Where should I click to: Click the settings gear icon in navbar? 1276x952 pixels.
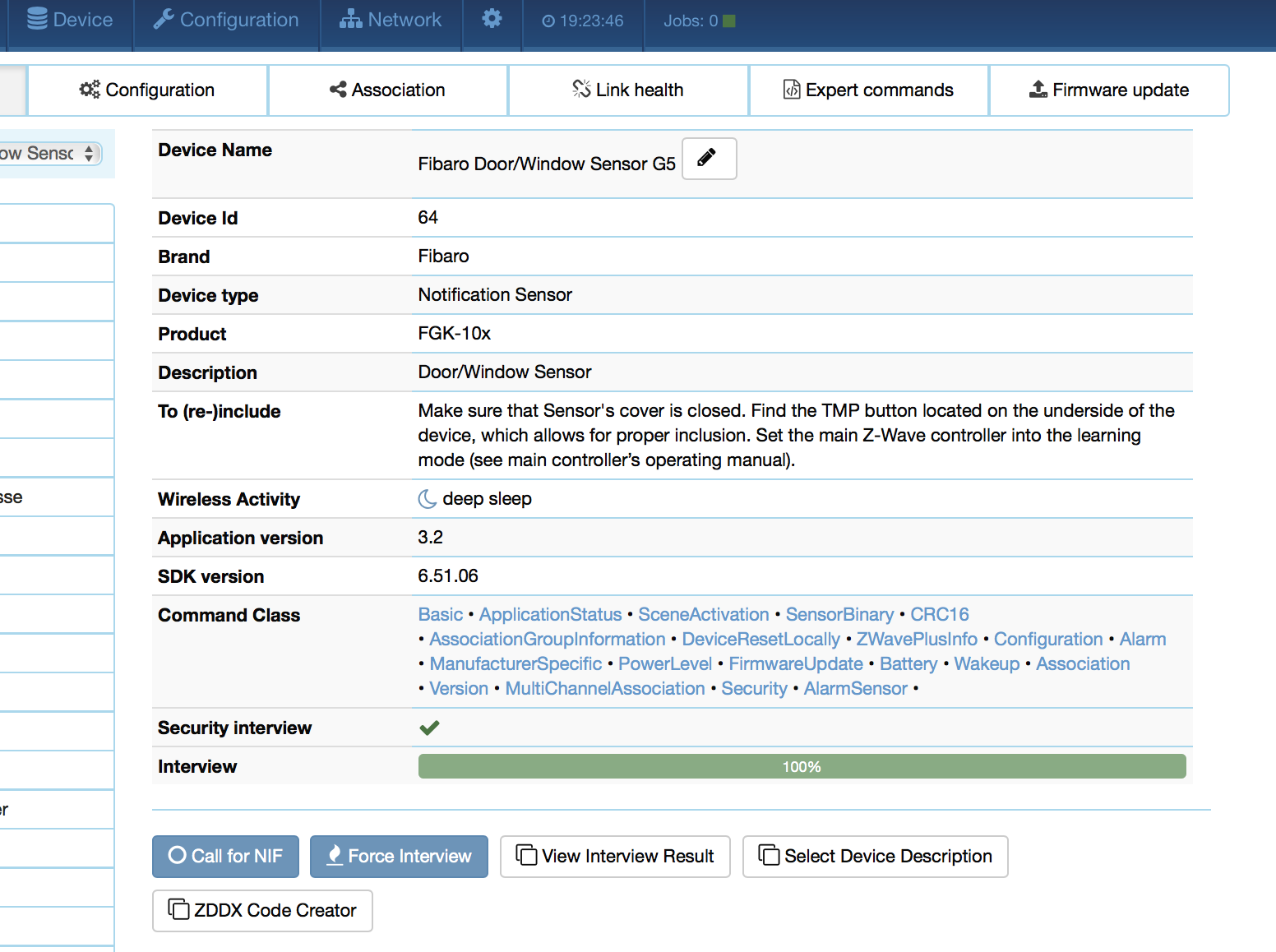coord(492,19)
